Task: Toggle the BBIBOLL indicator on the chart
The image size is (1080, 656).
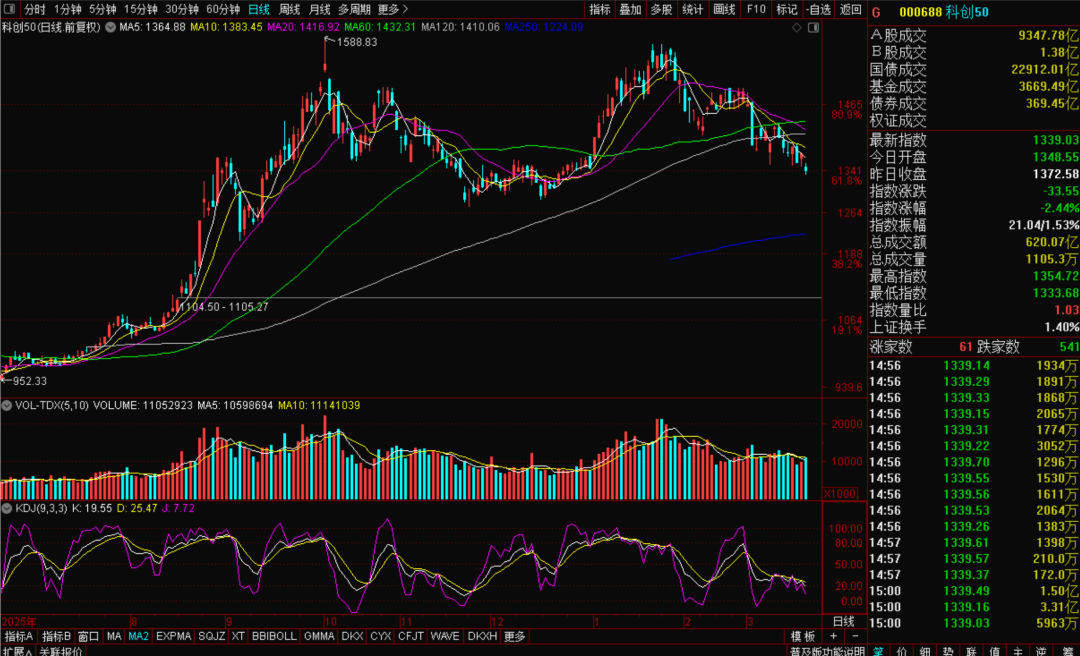Action: (x=273, y=637)
